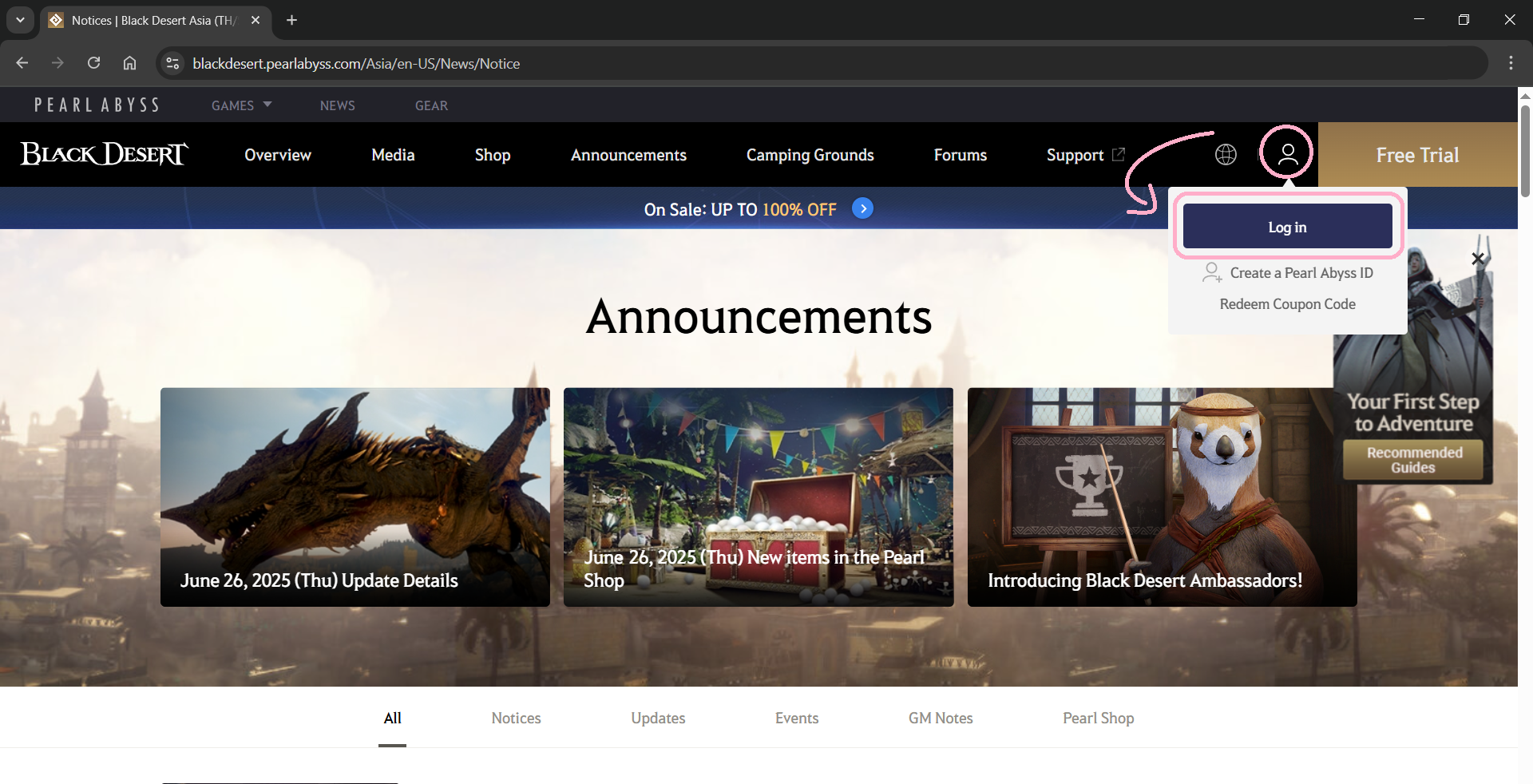Open the Overview menu

(x=278, y=155)
